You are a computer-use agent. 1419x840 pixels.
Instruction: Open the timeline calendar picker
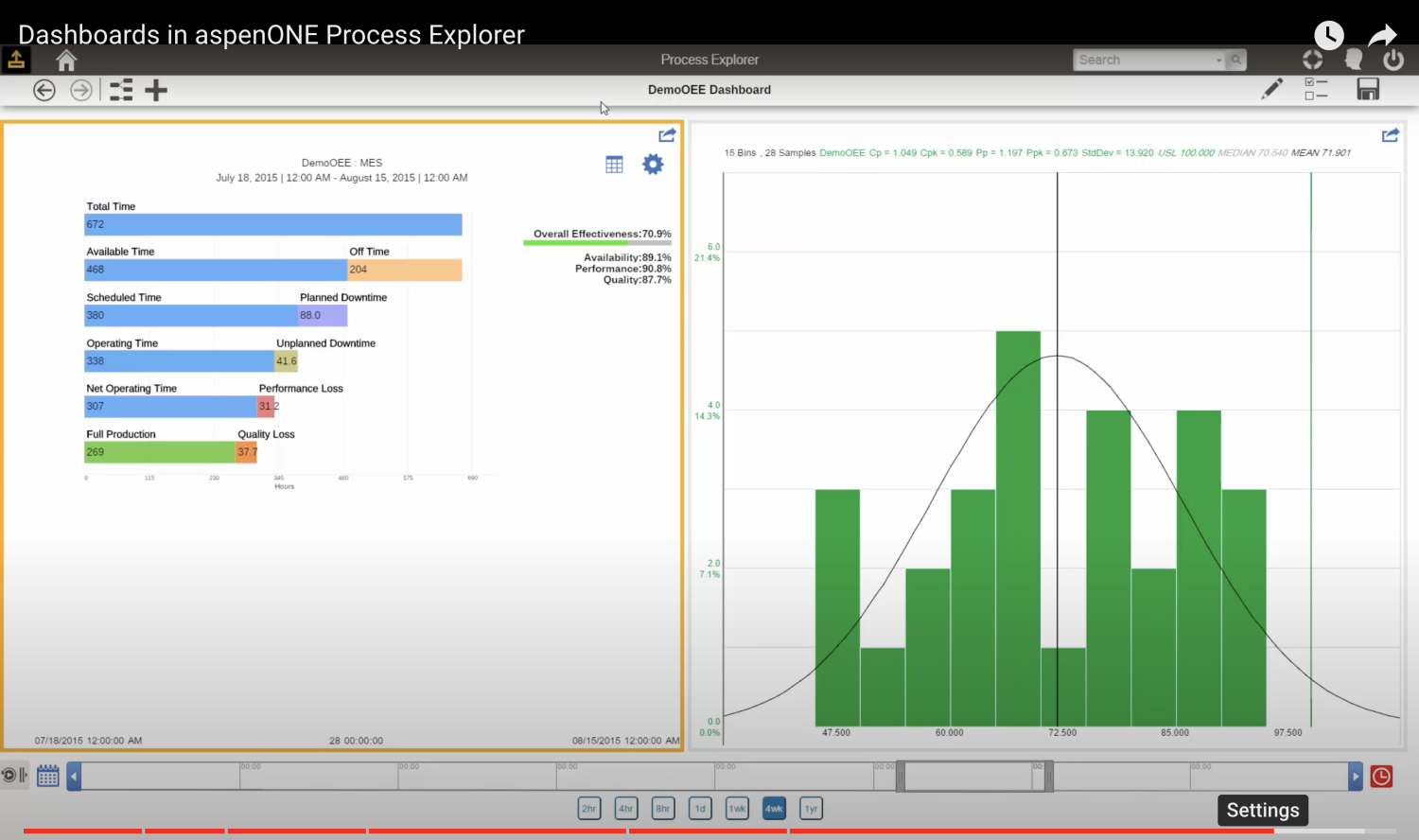tap(48, 777)
